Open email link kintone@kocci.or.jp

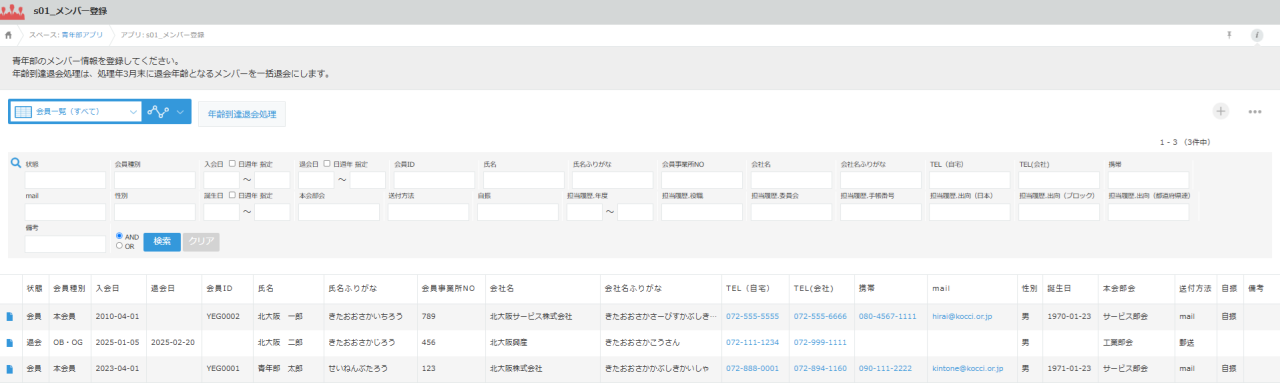click(967, 369)
